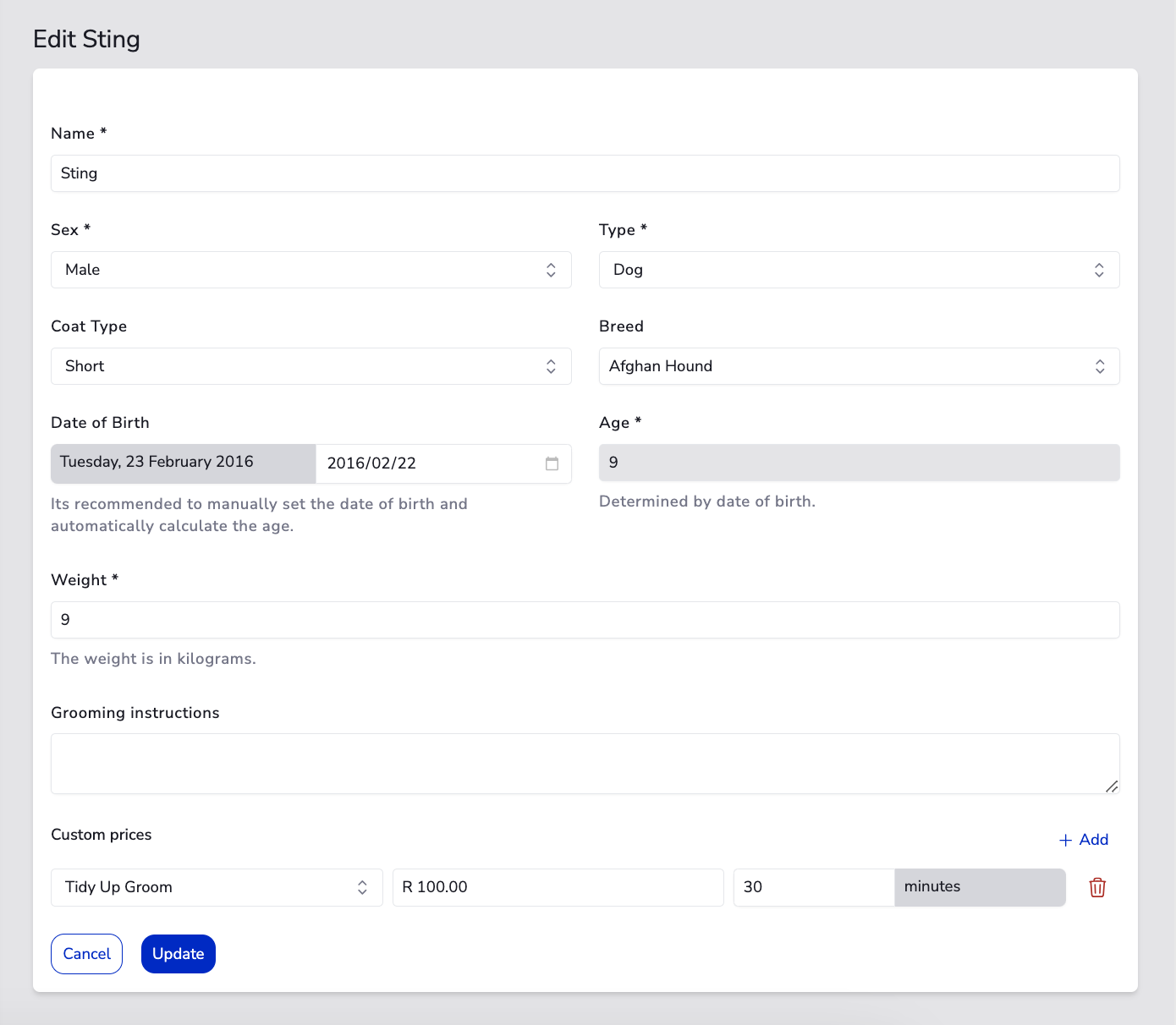The height and width of the screenshot is (1025, 1176).
Task: Click the Weight input field
Action: [585, 619]
